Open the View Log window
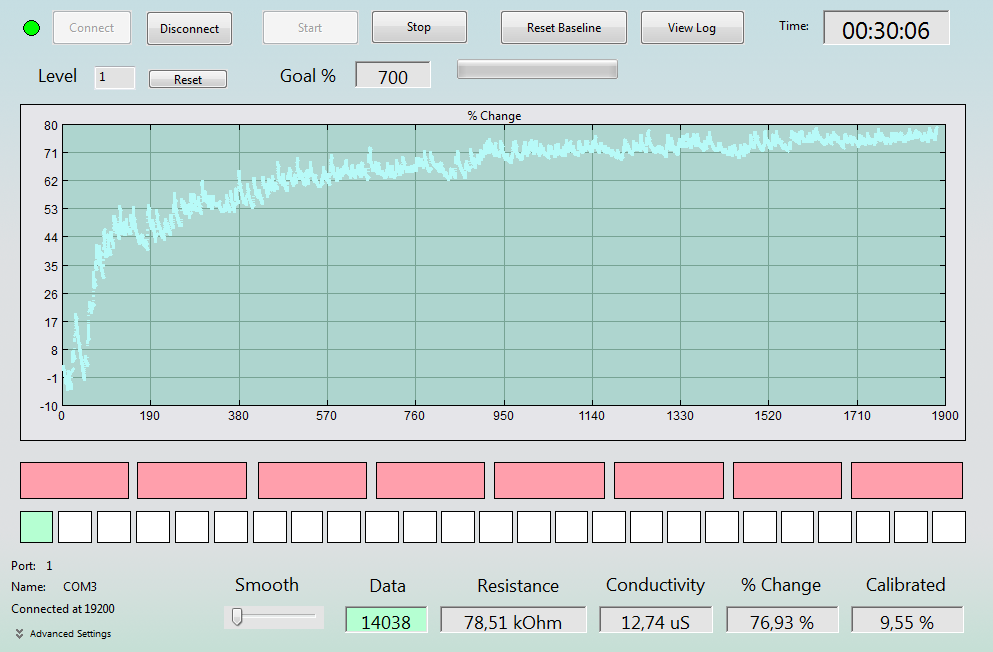 tap(692, 28)
